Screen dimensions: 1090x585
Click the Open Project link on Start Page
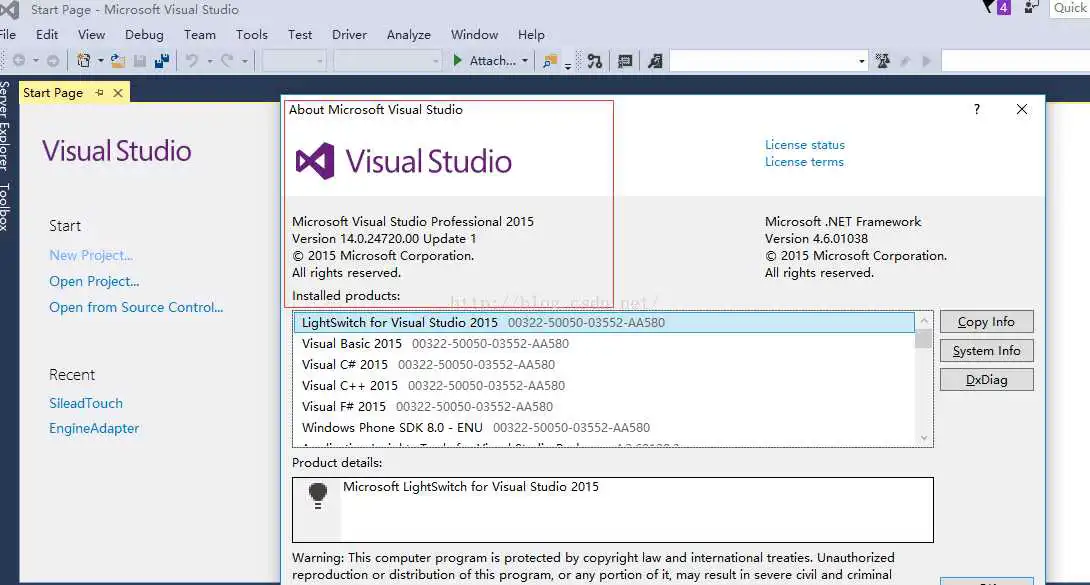tap(94, 282)
